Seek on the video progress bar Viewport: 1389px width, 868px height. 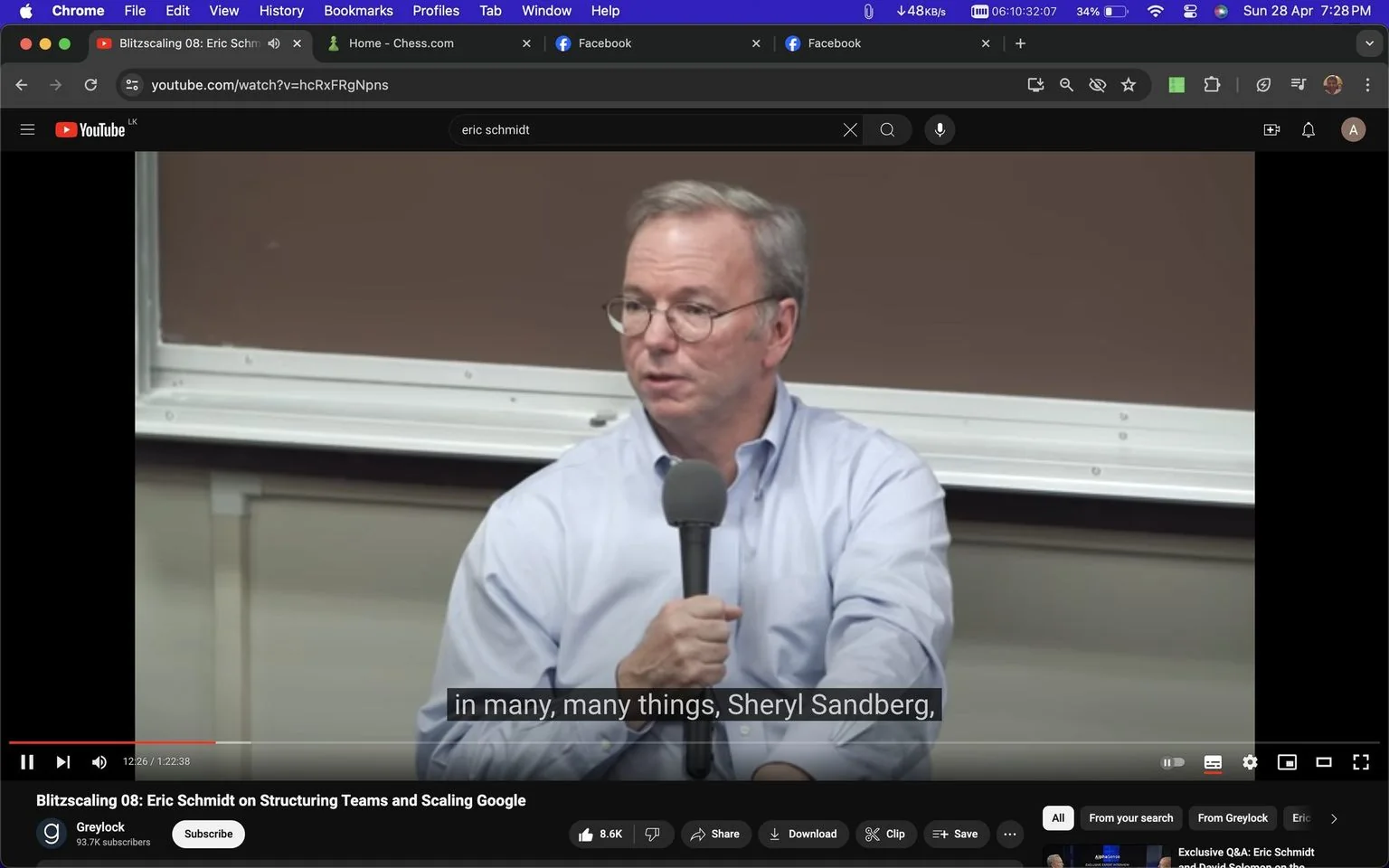(694, 742)
